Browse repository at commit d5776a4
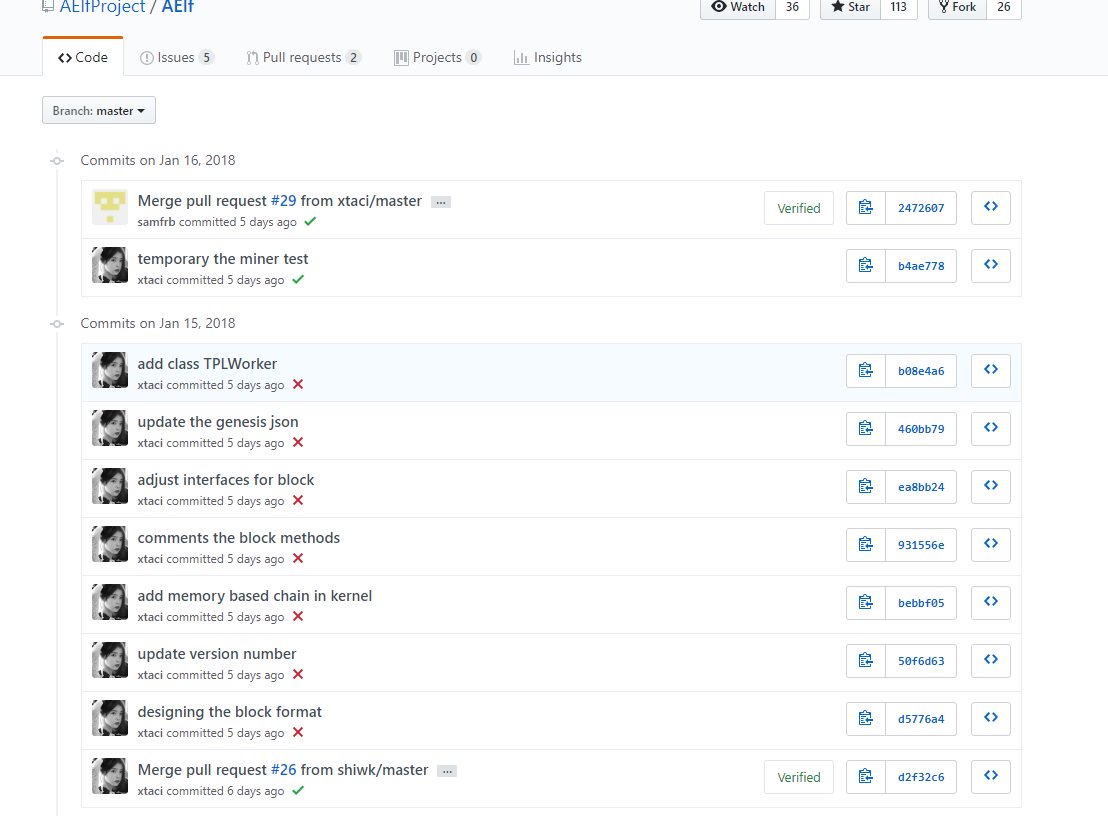Image resolution: width=1108 pixels, height=816 pixels. click(991, 719)
